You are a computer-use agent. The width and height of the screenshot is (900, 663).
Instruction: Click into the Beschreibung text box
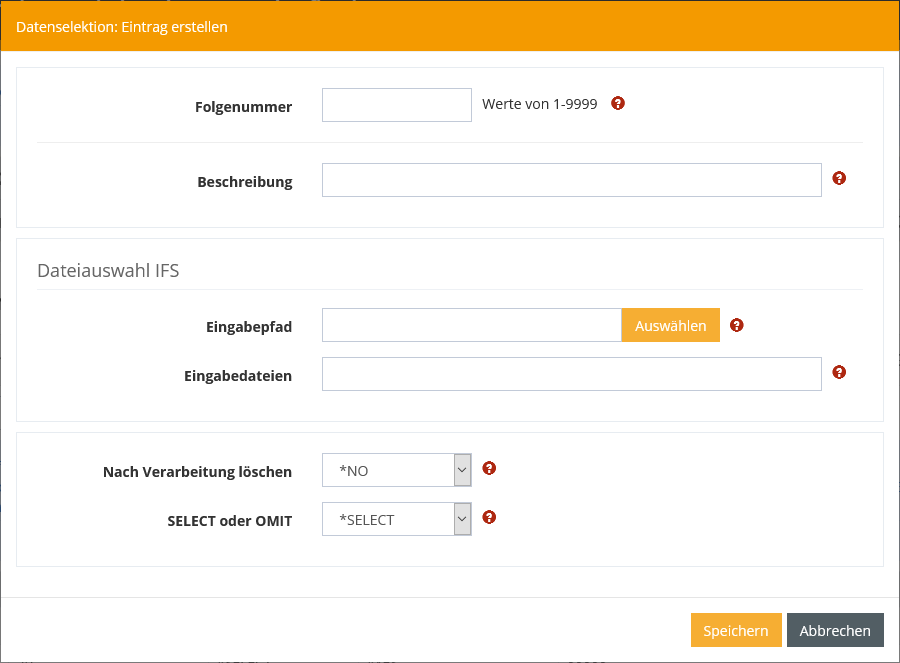click(x=571, y=180)
